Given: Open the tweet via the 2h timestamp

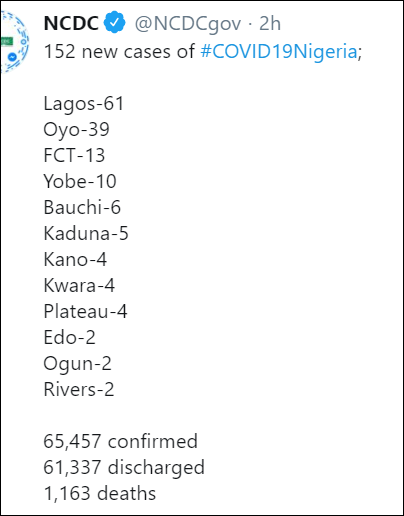Looking at the screenshot, I should 270,23.
